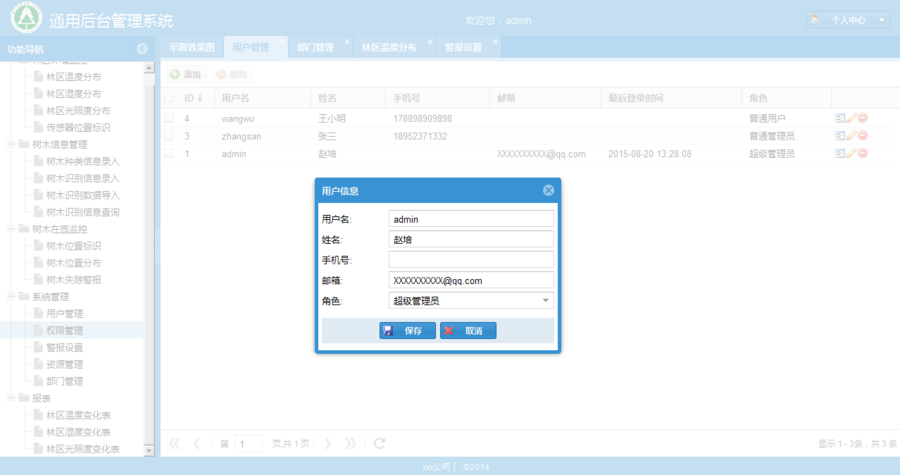Click sidebar scrollbar up arrow
900x475 pixels.
point(149,68)
